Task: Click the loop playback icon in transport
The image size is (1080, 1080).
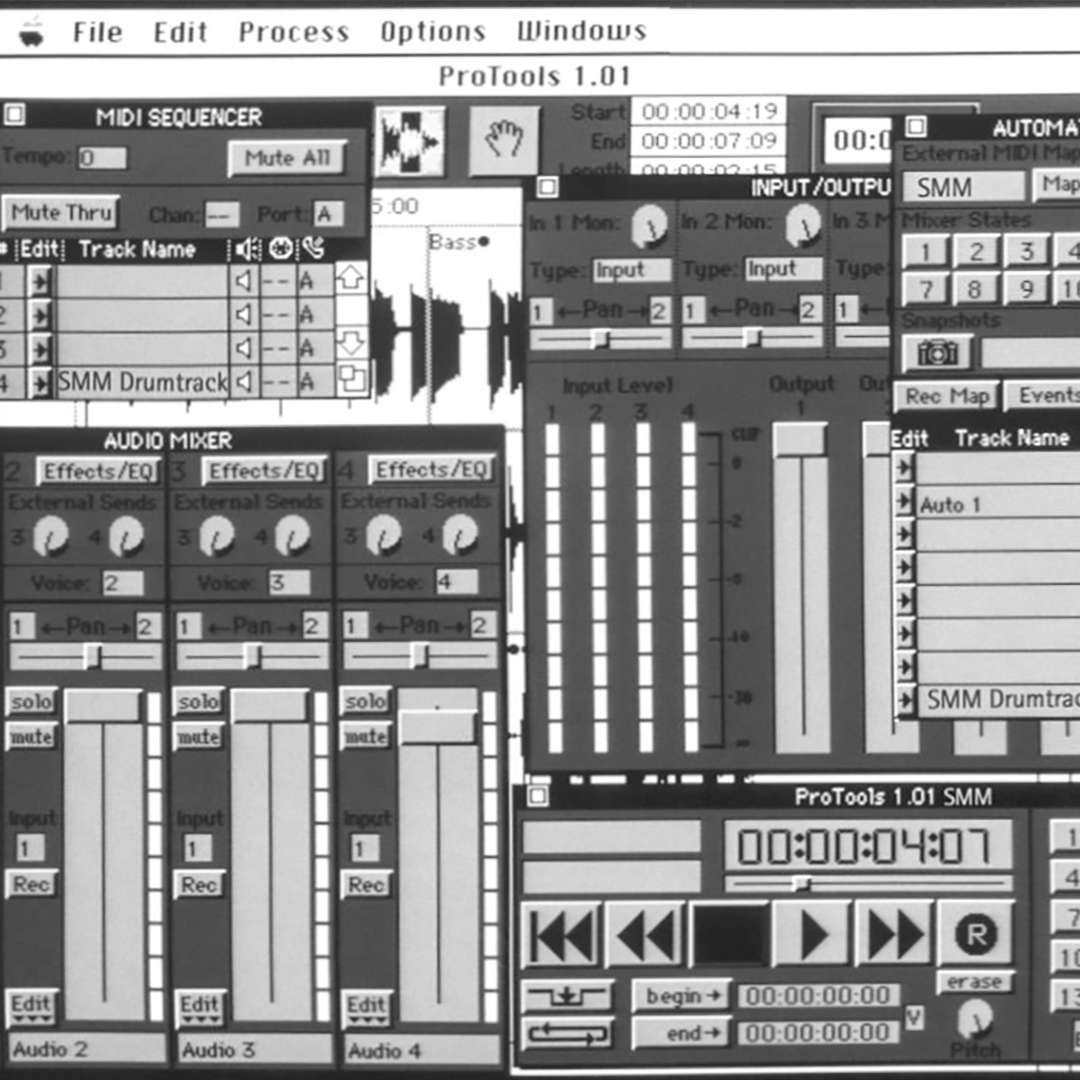Action: (566, 1033)
